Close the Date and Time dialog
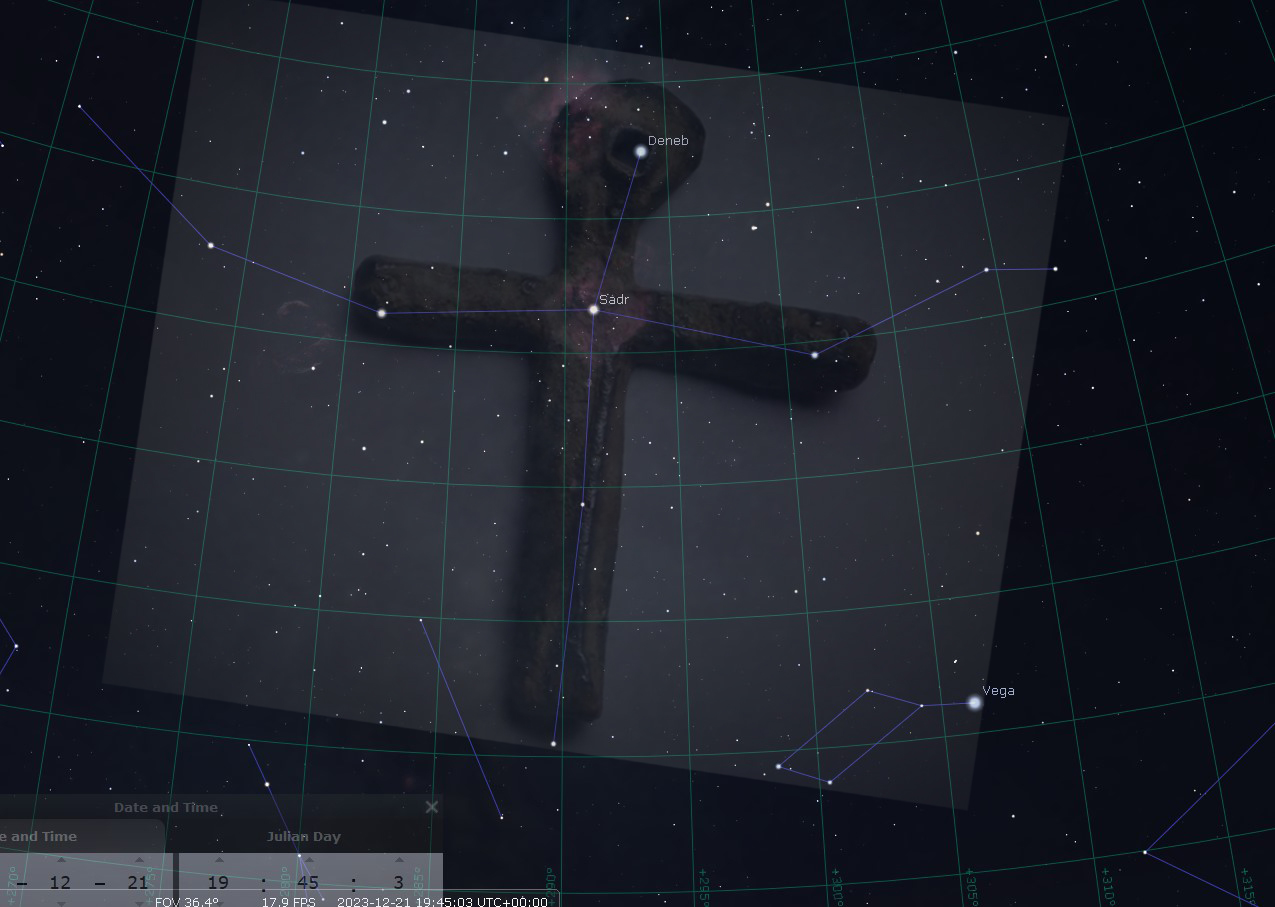 [x=432, y=807]
